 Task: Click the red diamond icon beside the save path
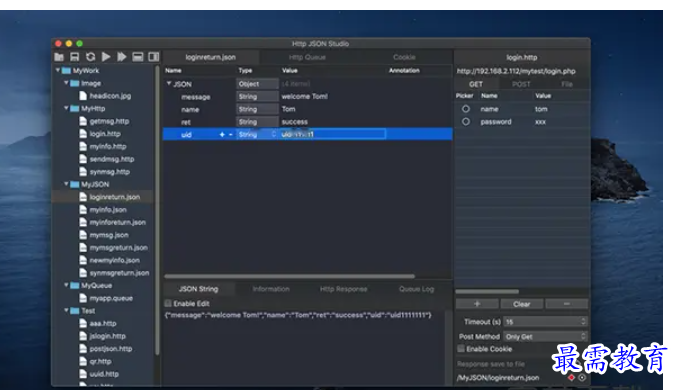[x=571, y=378]
